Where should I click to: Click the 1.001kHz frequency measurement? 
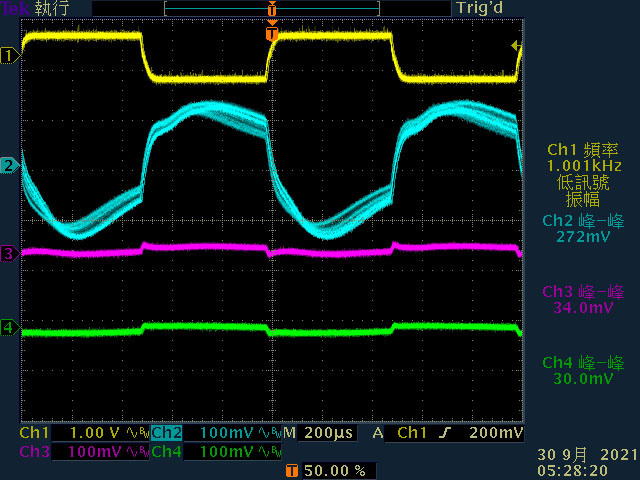[584, 166]
